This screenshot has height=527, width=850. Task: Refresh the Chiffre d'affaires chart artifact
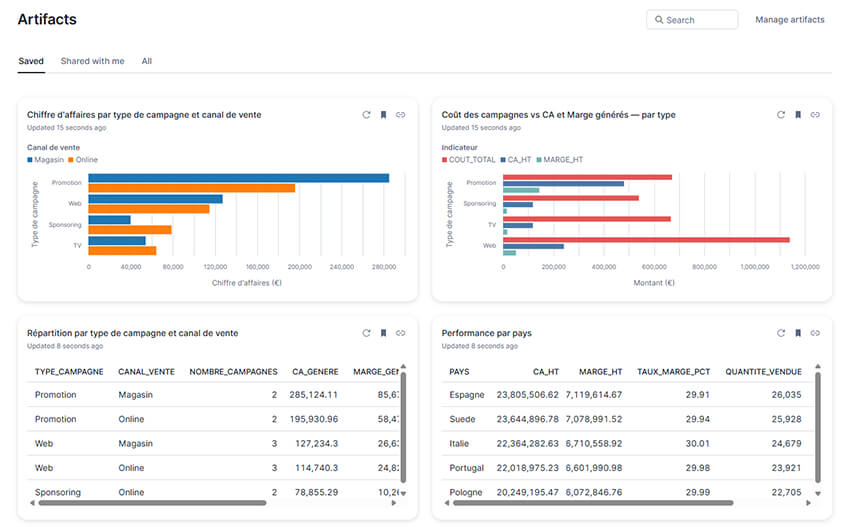[x=366, y=115]
